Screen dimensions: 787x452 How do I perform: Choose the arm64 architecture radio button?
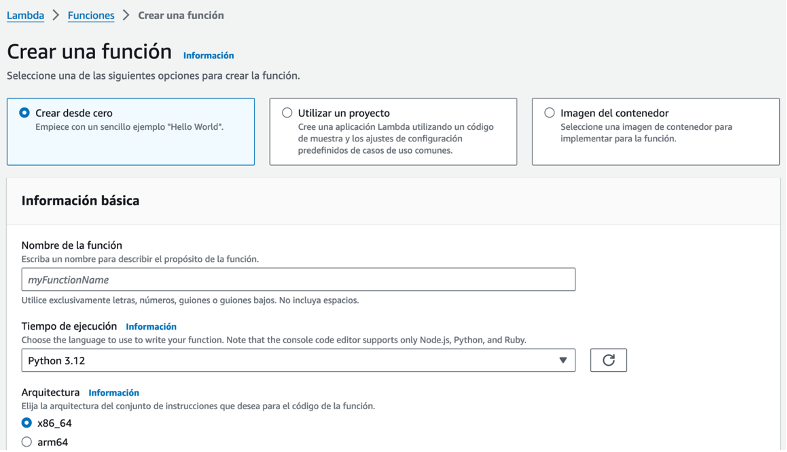pyautogui.click(x=27, y=442)
